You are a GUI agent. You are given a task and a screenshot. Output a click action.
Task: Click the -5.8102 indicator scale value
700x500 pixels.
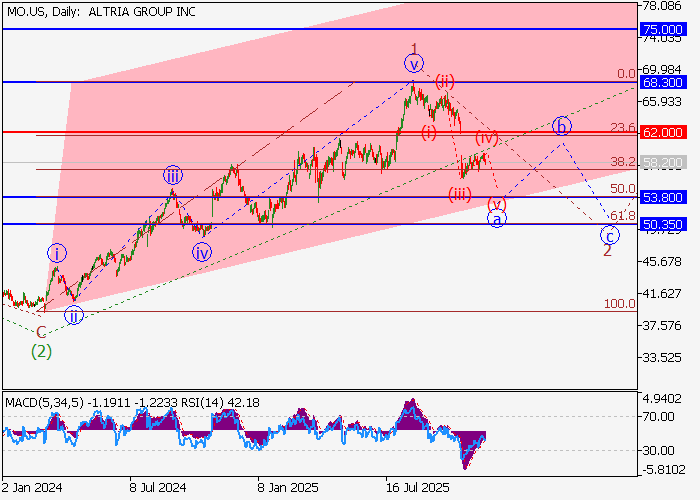click(x=662, y=470)
